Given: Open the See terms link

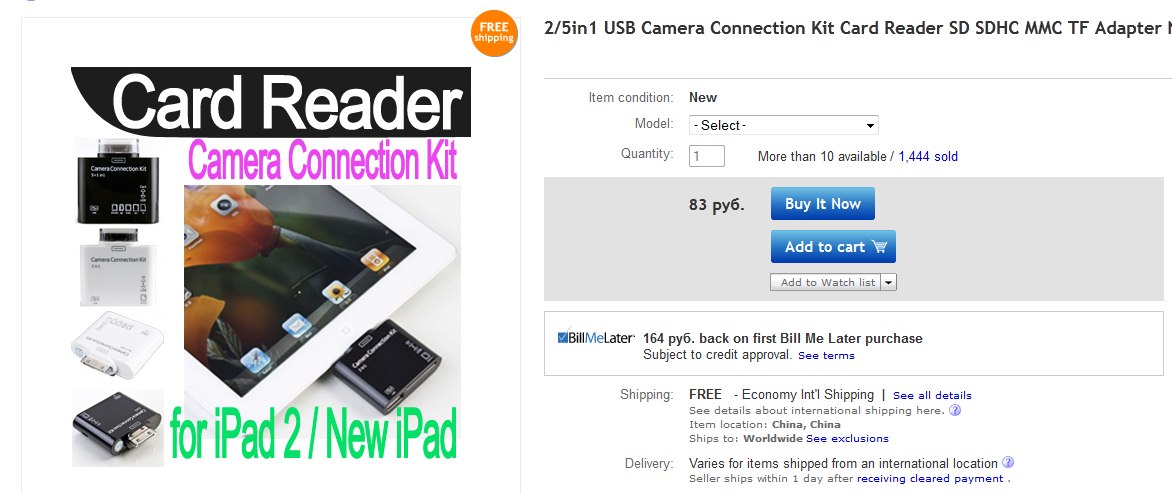Looking at the screenshot, I should (x=826, y=356).
